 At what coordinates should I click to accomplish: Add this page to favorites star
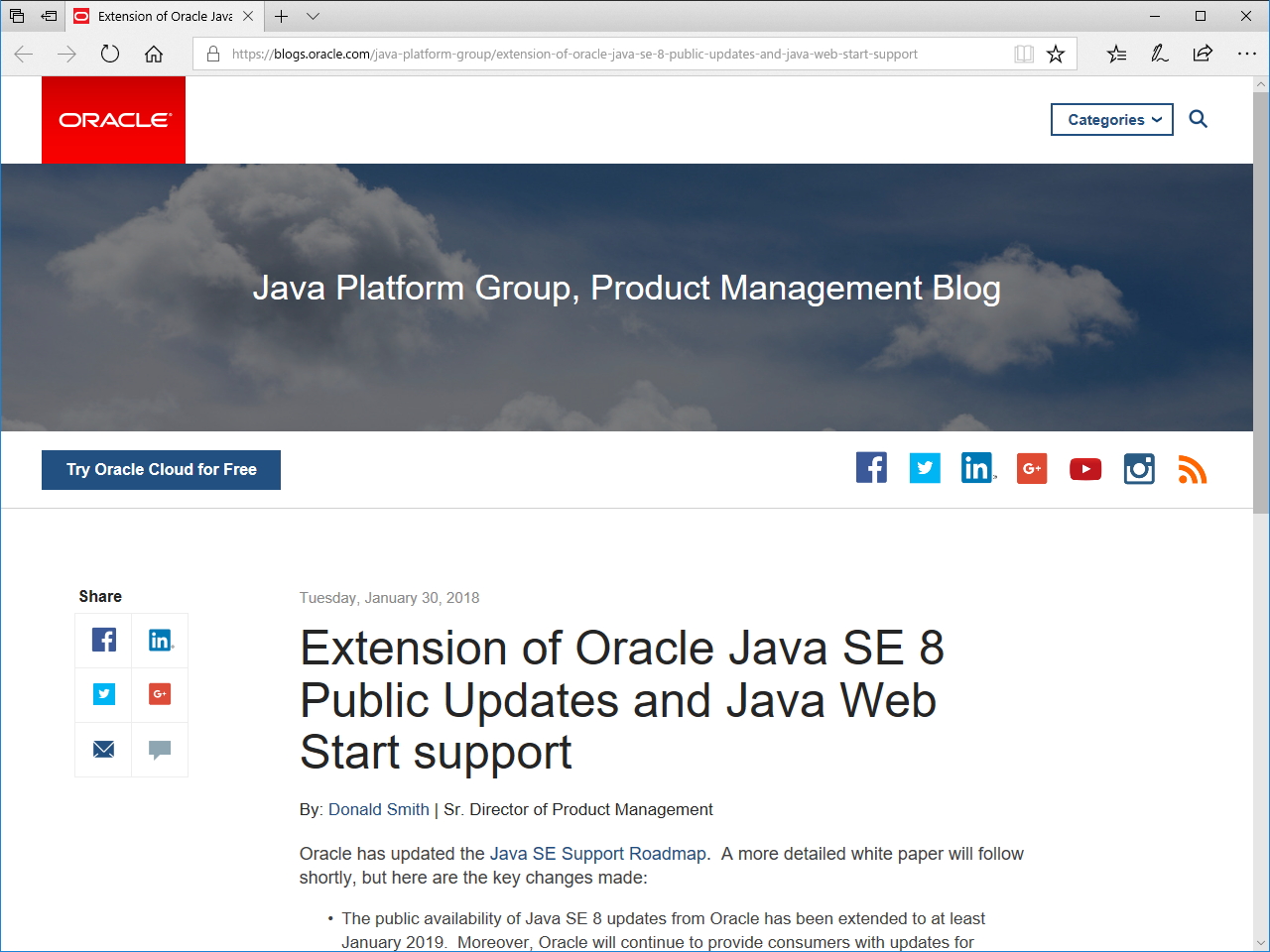tap(1055, 54)
